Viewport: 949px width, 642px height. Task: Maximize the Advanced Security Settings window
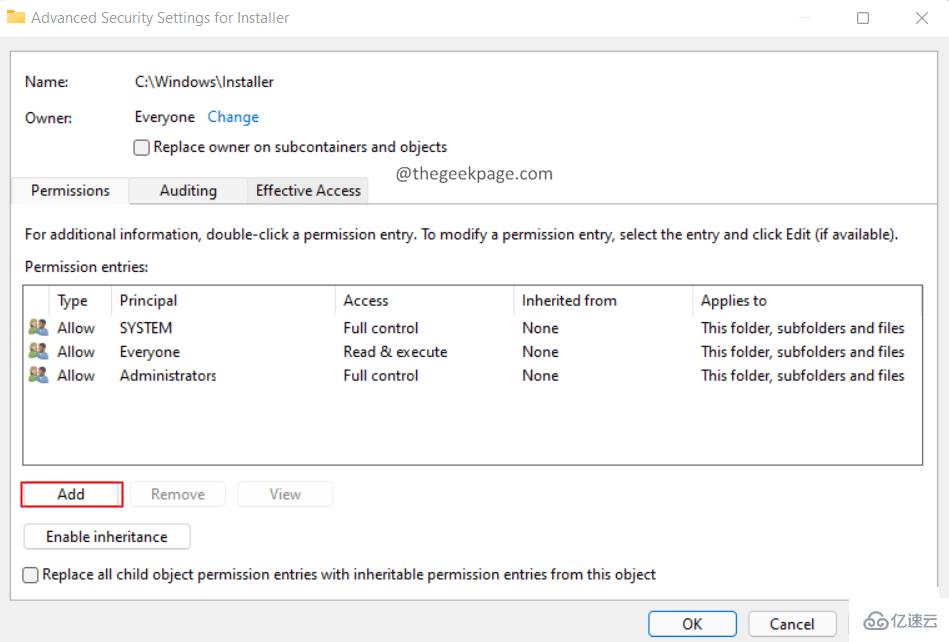[x=863, y=18]
